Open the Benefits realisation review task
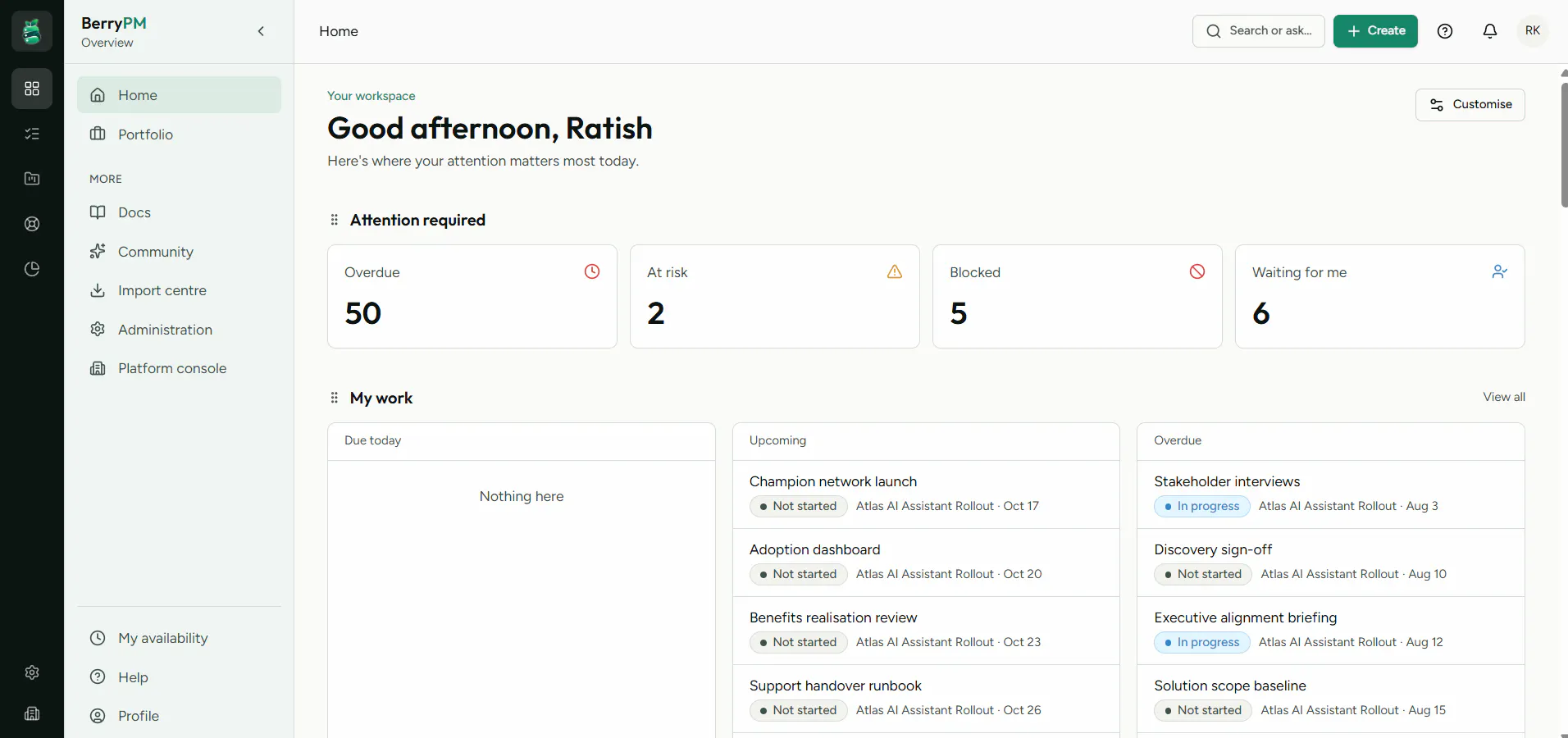Viewport: 1568px width, 738px height. 926,631
